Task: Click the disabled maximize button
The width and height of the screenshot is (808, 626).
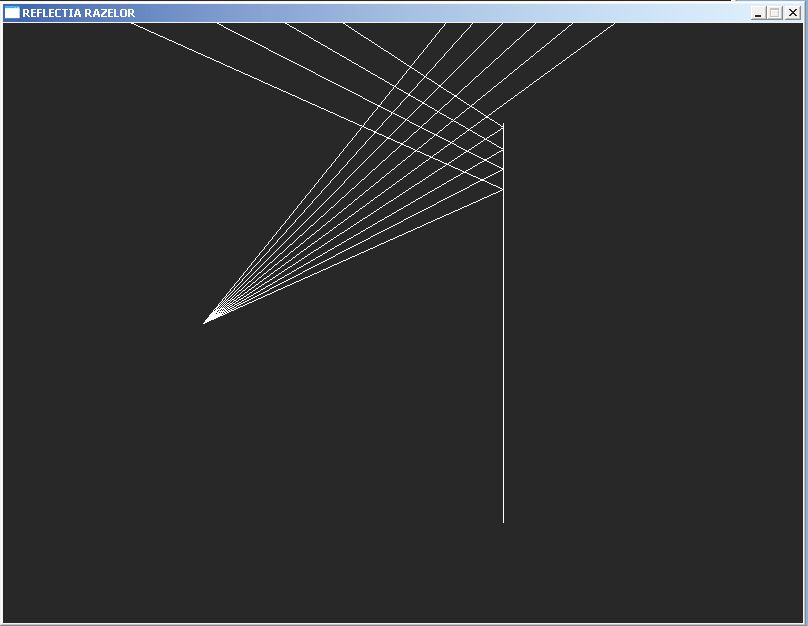Action: (775, 13)
